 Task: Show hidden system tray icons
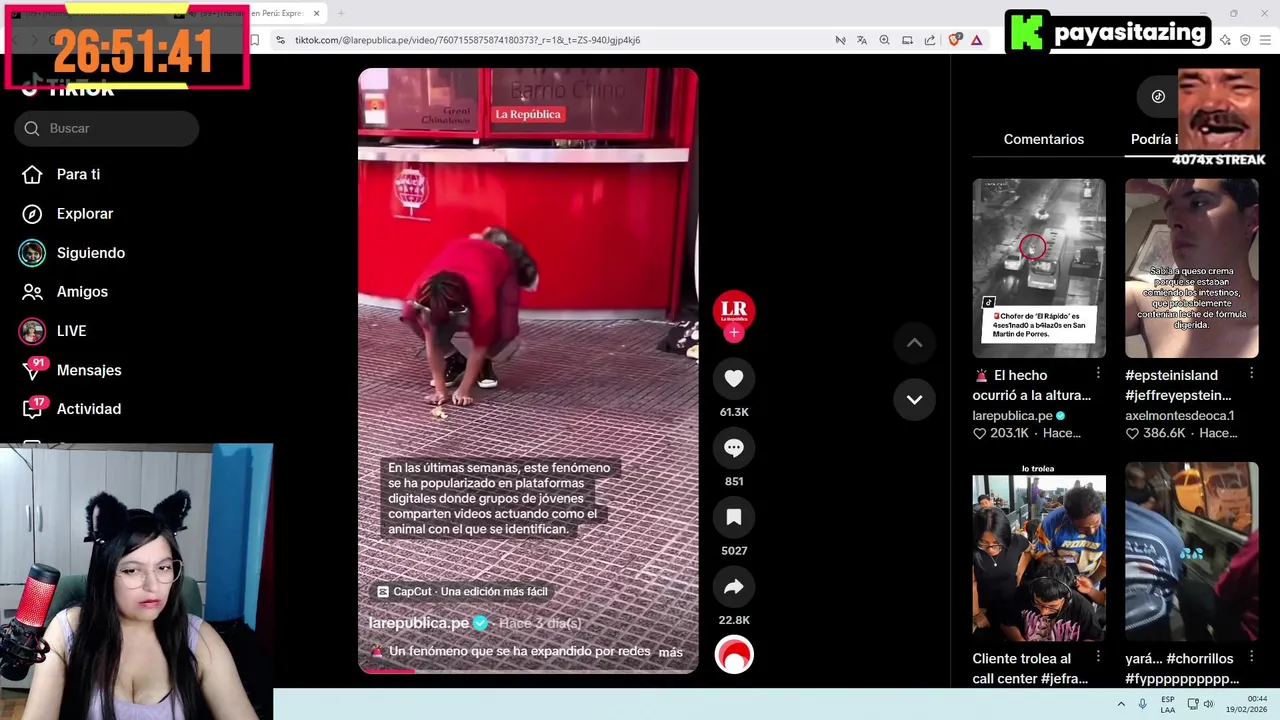click(1121, 704)
